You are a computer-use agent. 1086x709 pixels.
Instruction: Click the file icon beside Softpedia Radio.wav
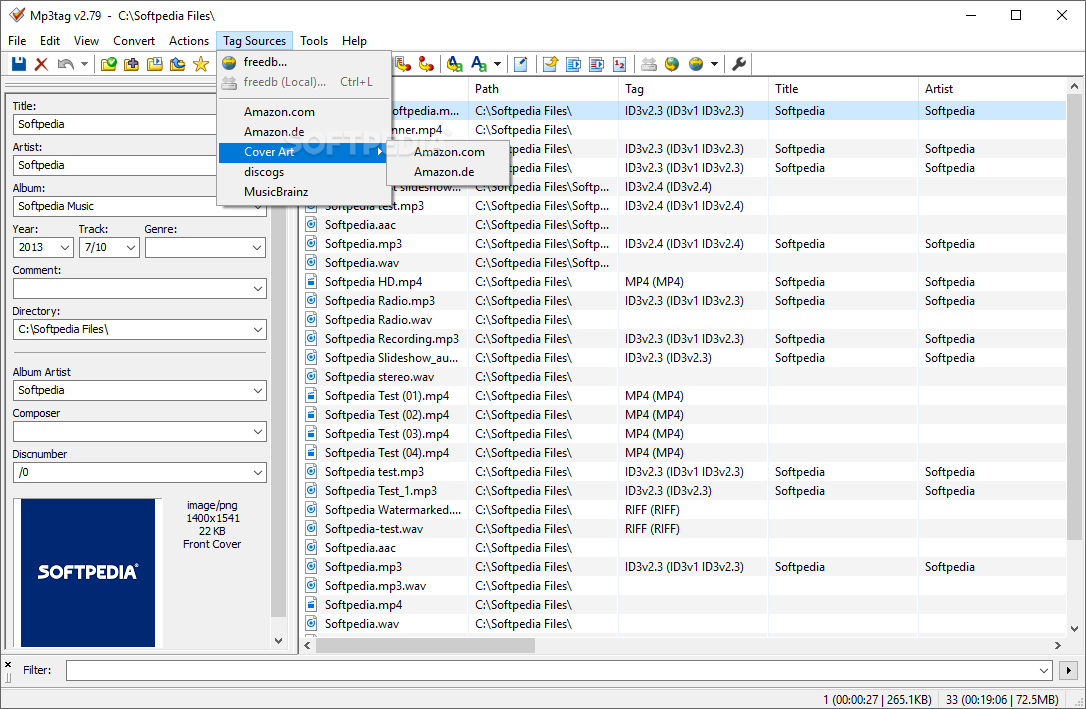click(x=312, y=320)
